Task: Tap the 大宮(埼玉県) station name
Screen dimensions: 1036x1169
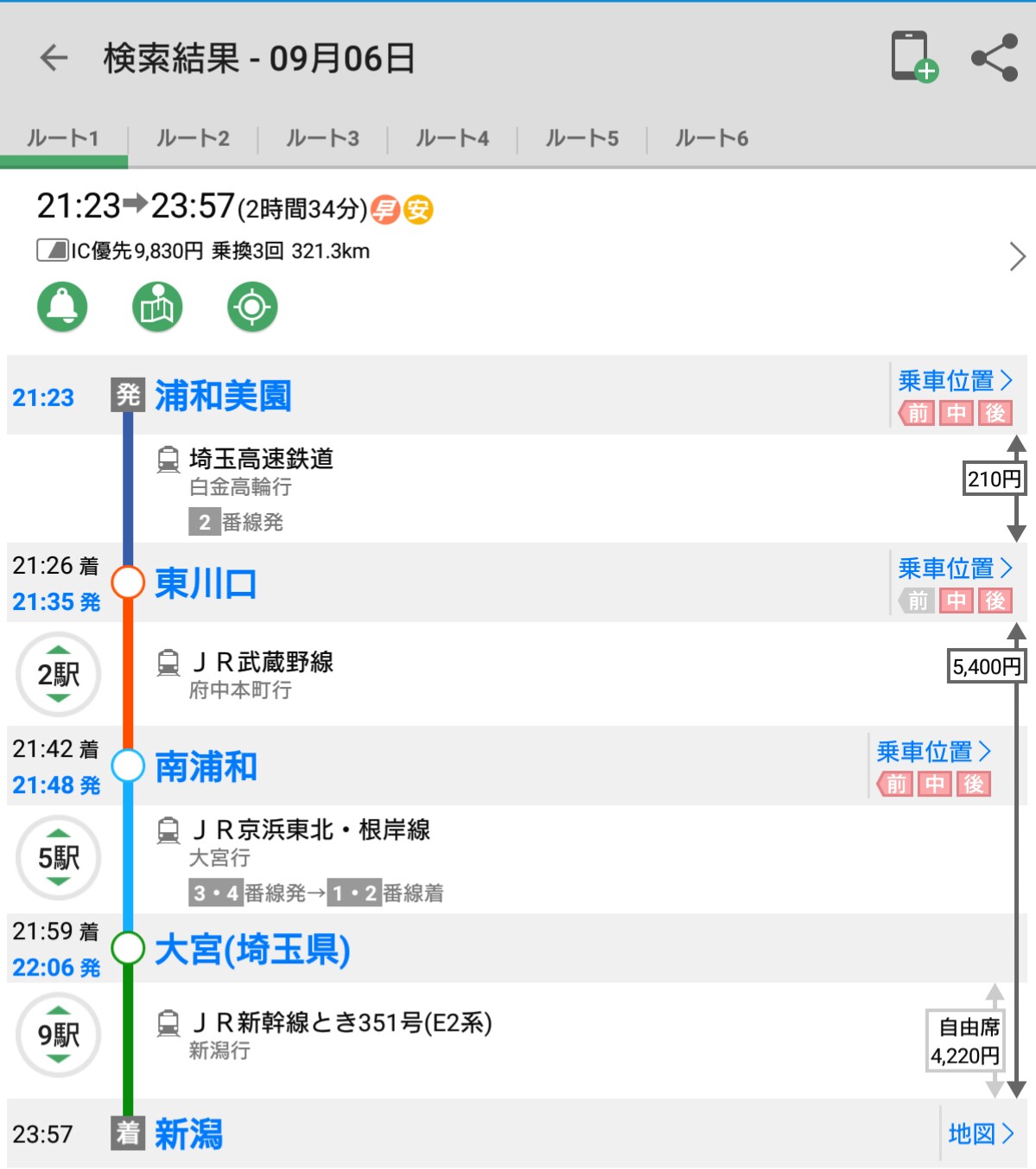Action: (x=252, y=950)
